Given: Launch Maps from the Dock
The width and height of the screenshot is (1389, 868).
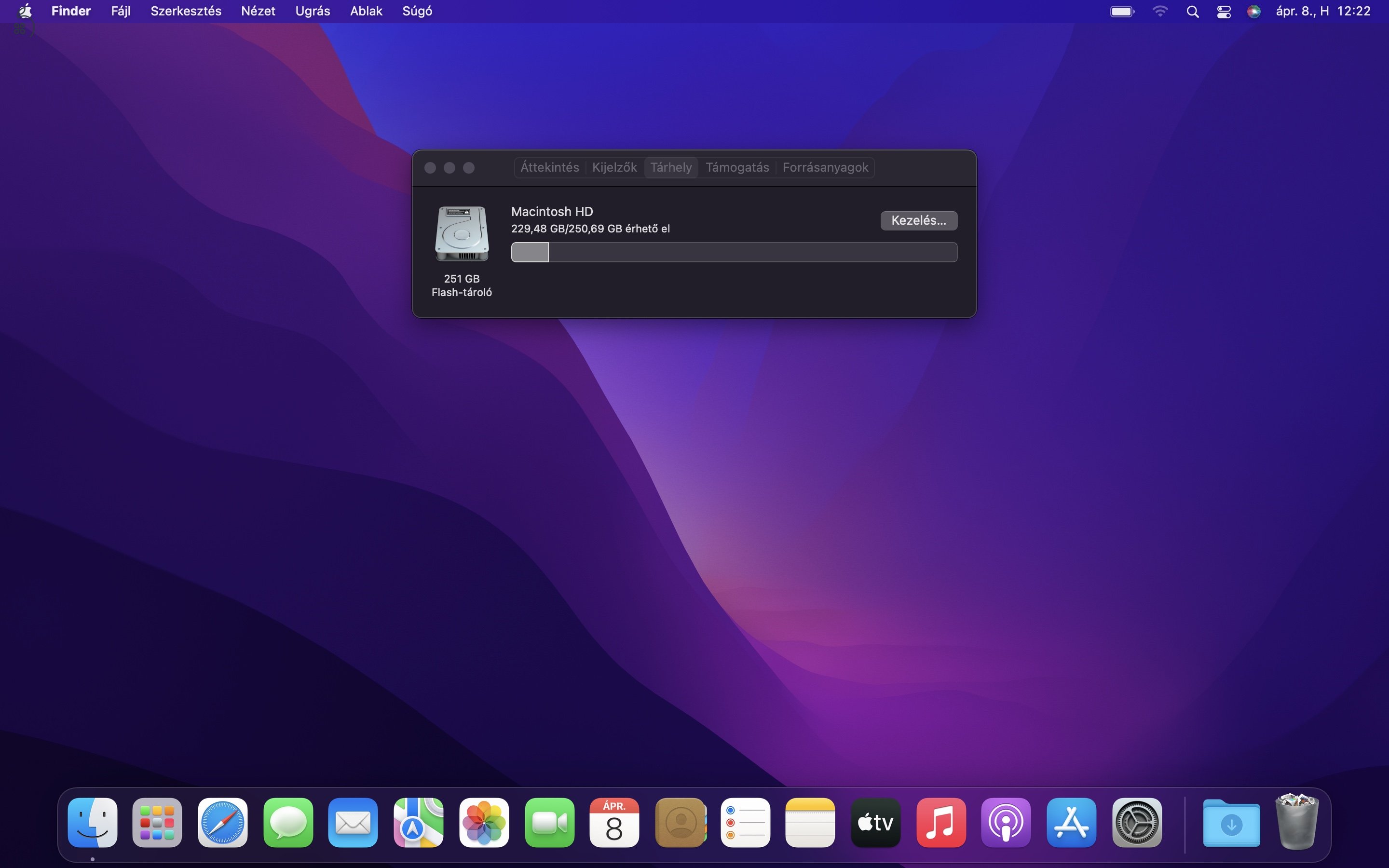Looking at the screenshot, I should 419,822.
